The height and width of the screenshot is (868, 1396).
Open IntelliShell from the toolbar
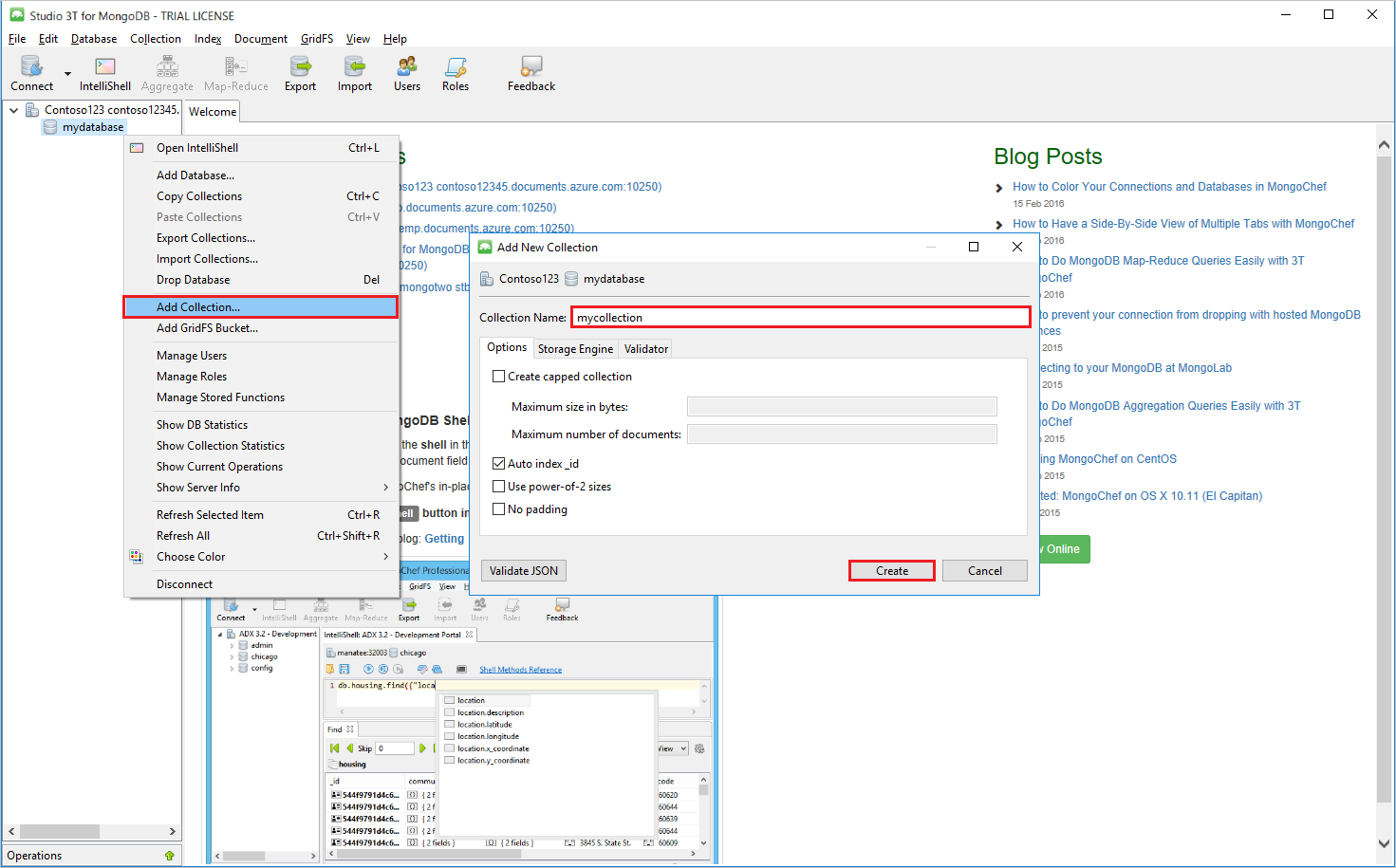click(x=104, y=71)
